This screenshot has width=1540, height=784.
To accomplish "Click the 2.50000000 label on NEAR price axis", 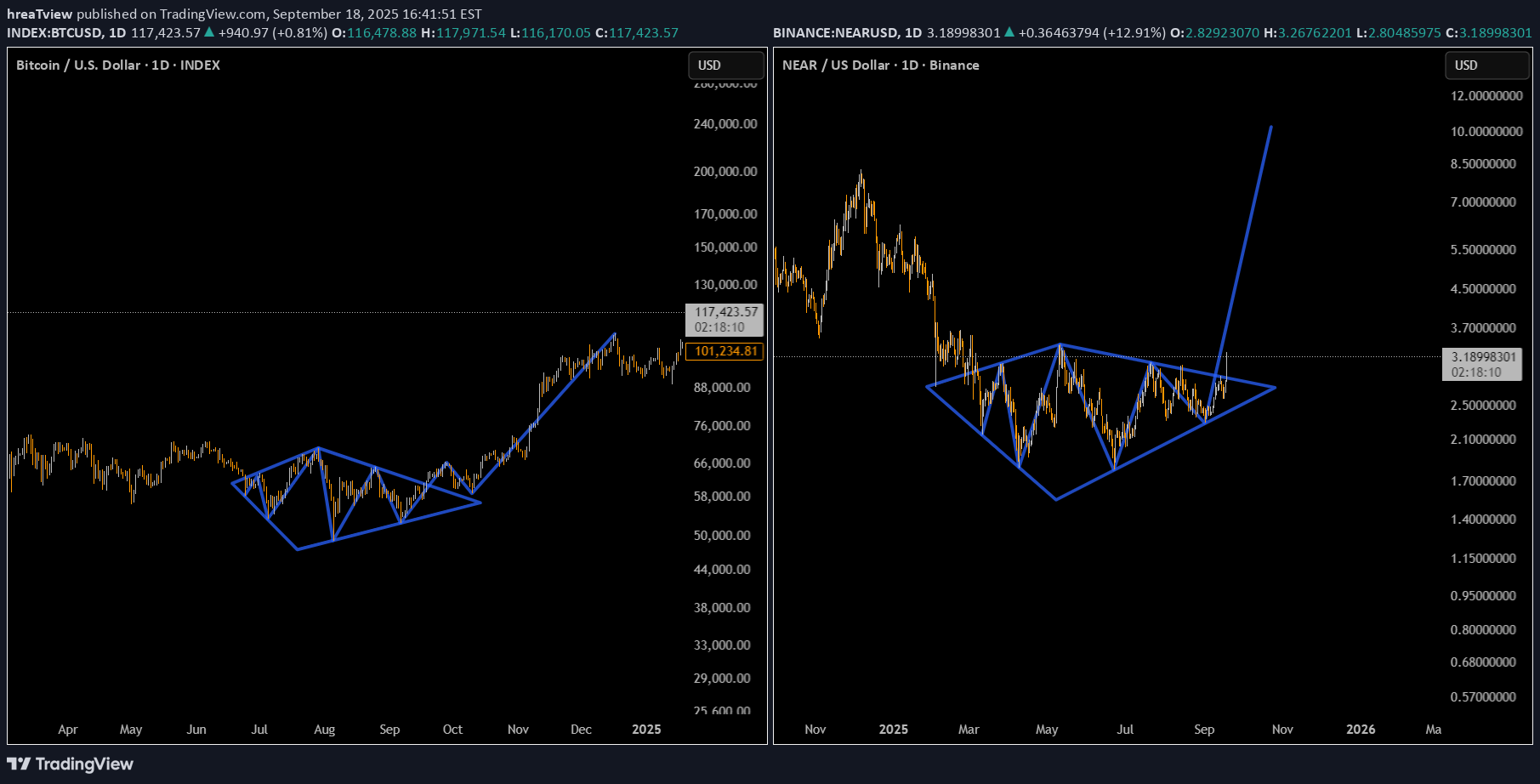I will click(x=1483, y=406).
